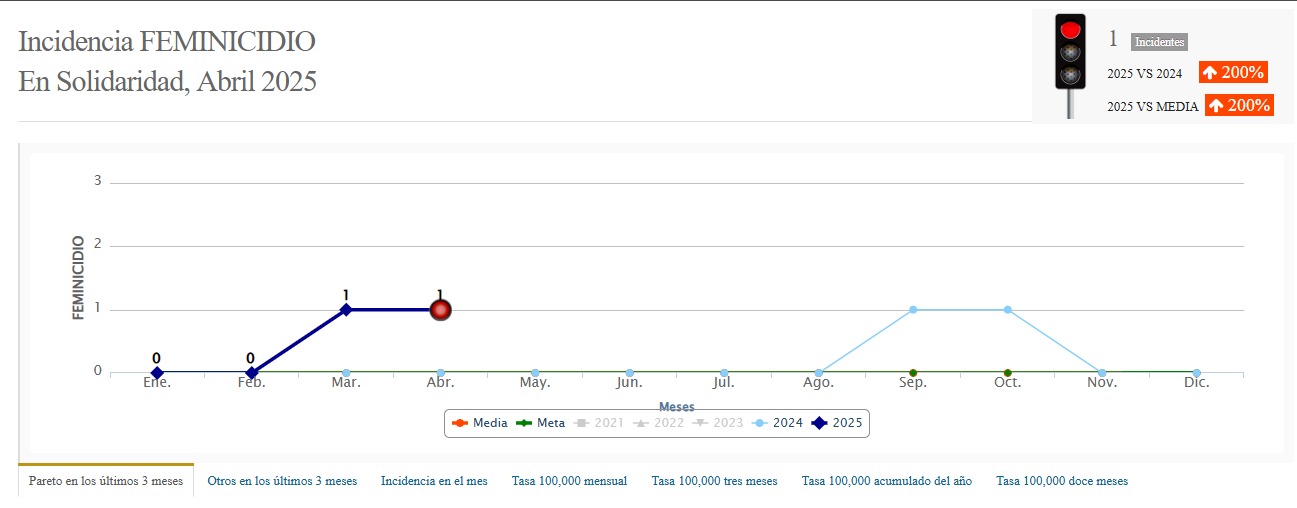The height and width of the screenshot is (508, 1297).
Task: Click the 2025 VS MEDIA 200% badge
Action: (1238, 105)
